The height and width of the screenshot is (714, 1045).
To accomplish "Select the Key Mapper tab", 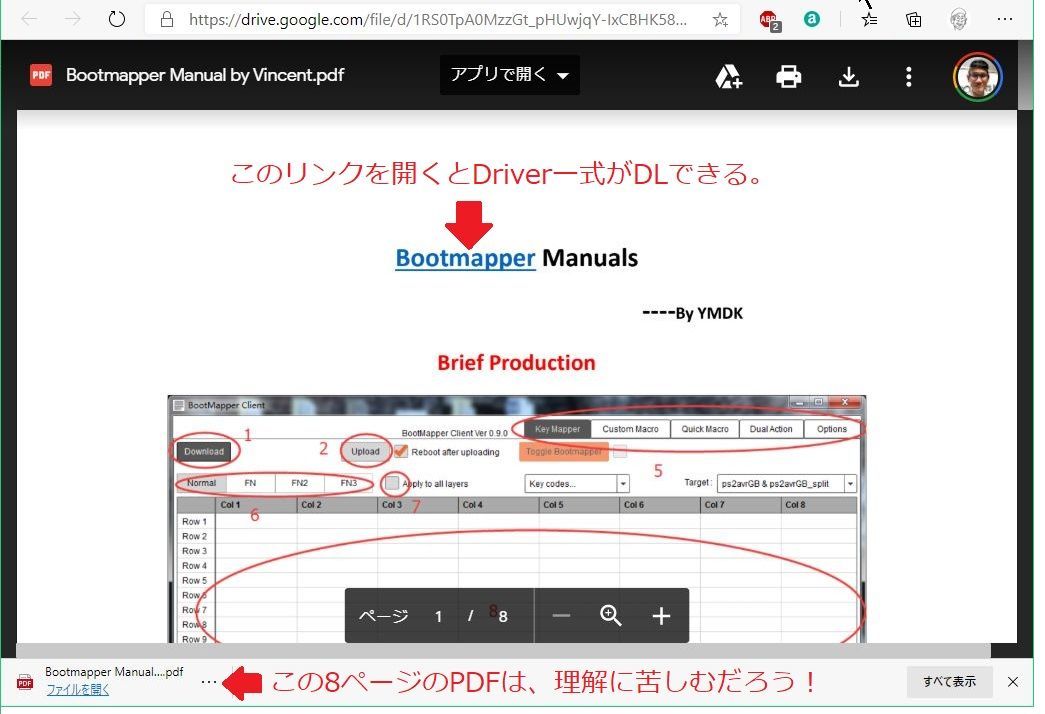I will click(557, 429).
